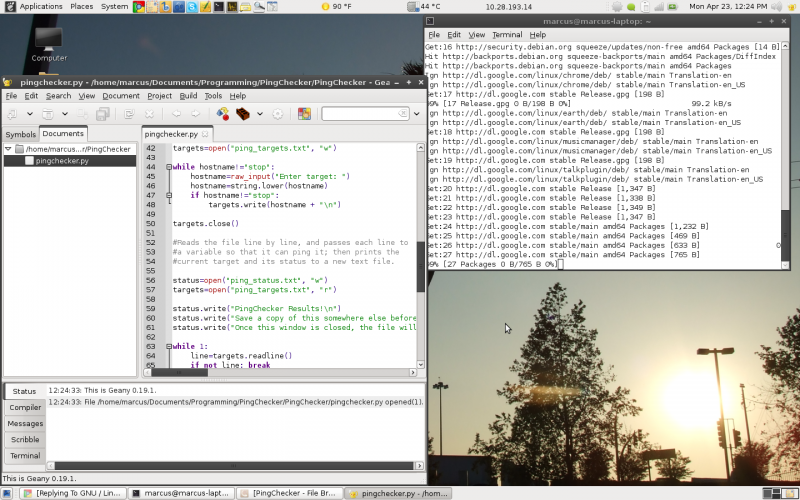Open the Geany Project menu
This screenshot has width=800, height=500.
click(x=159, y=96)
